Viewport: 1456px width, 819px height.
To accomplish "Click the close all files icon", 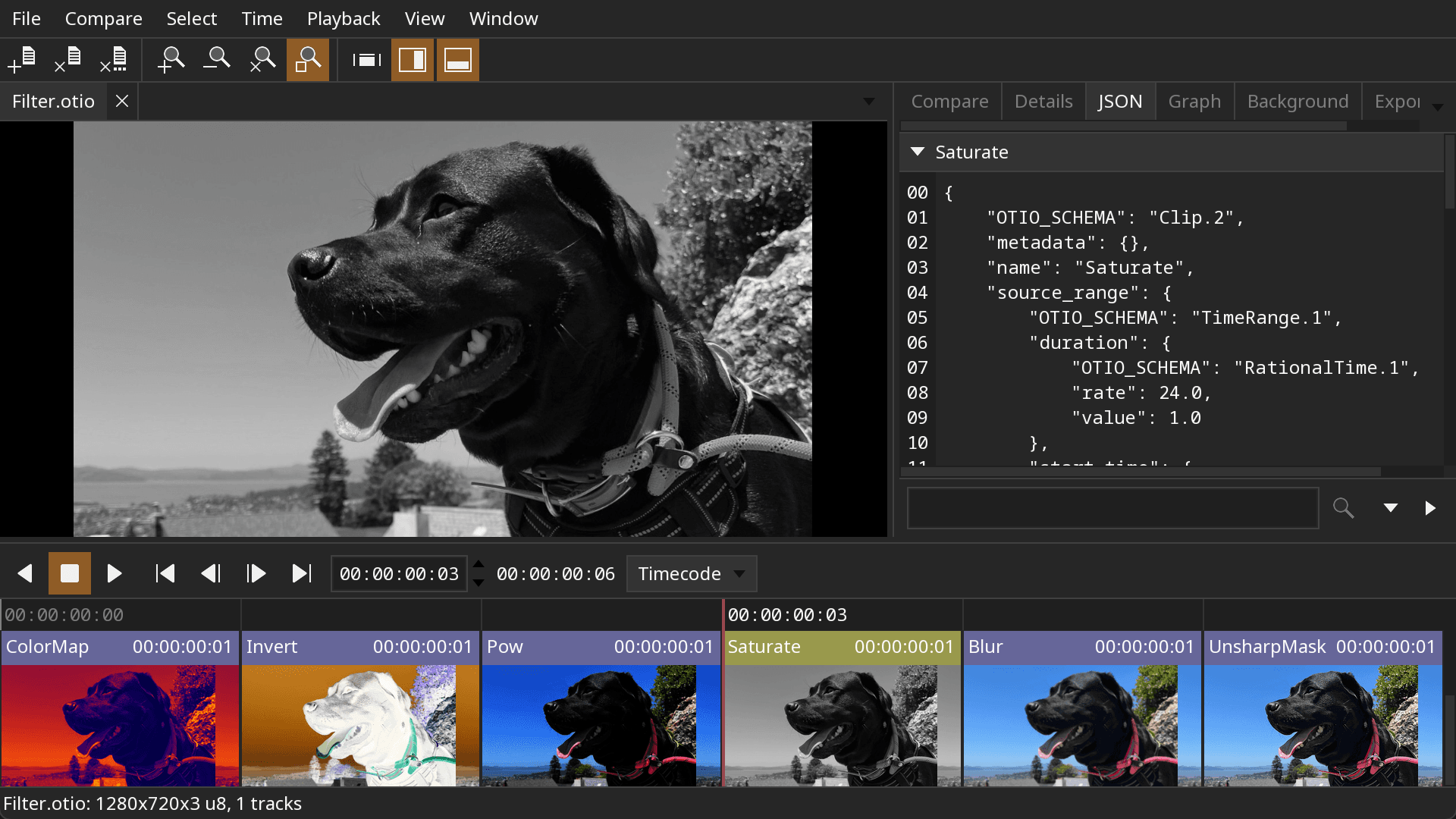I will 113,60.
